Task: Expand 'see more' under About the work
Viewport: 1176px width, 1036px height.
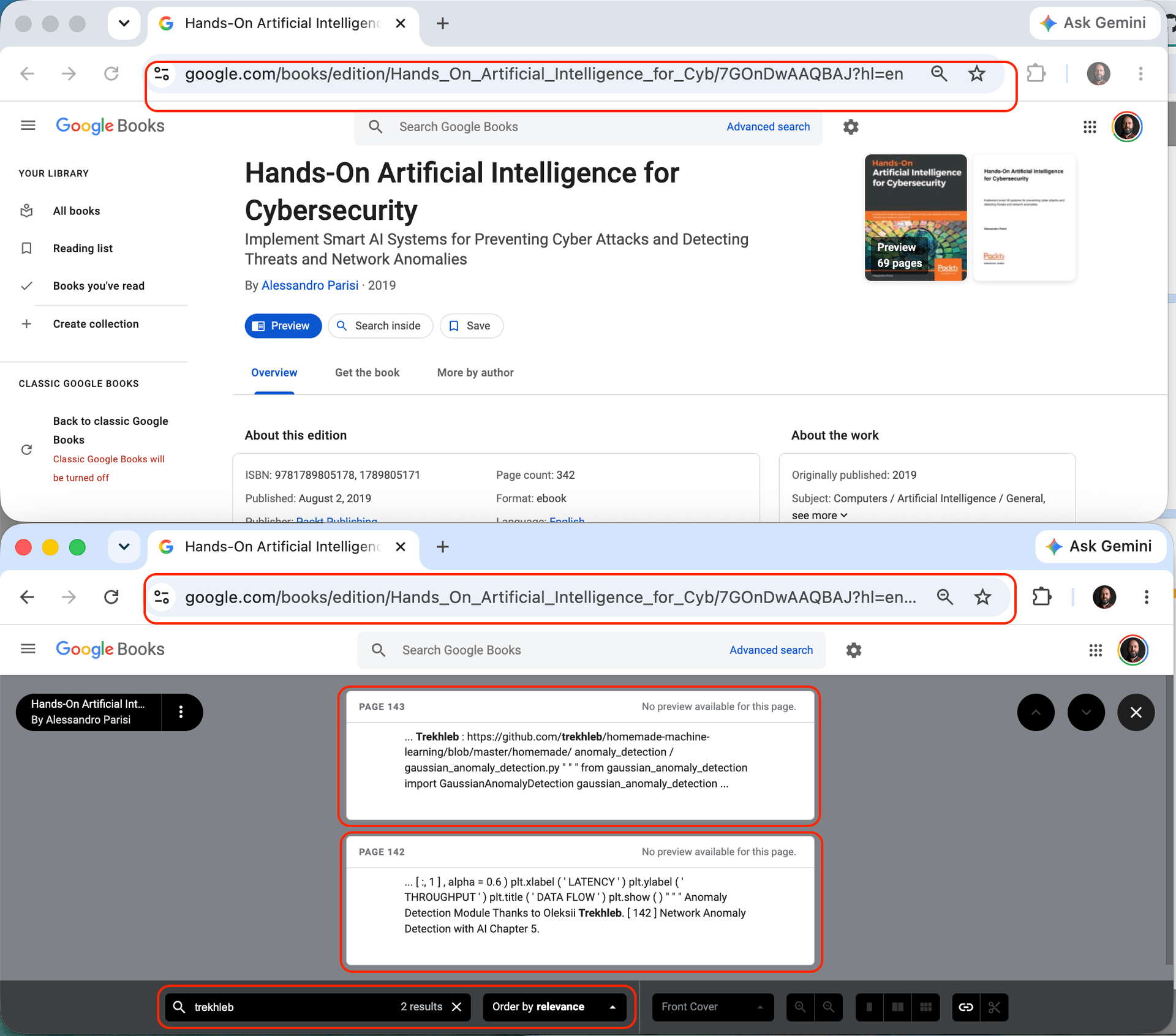Action: 819,516
